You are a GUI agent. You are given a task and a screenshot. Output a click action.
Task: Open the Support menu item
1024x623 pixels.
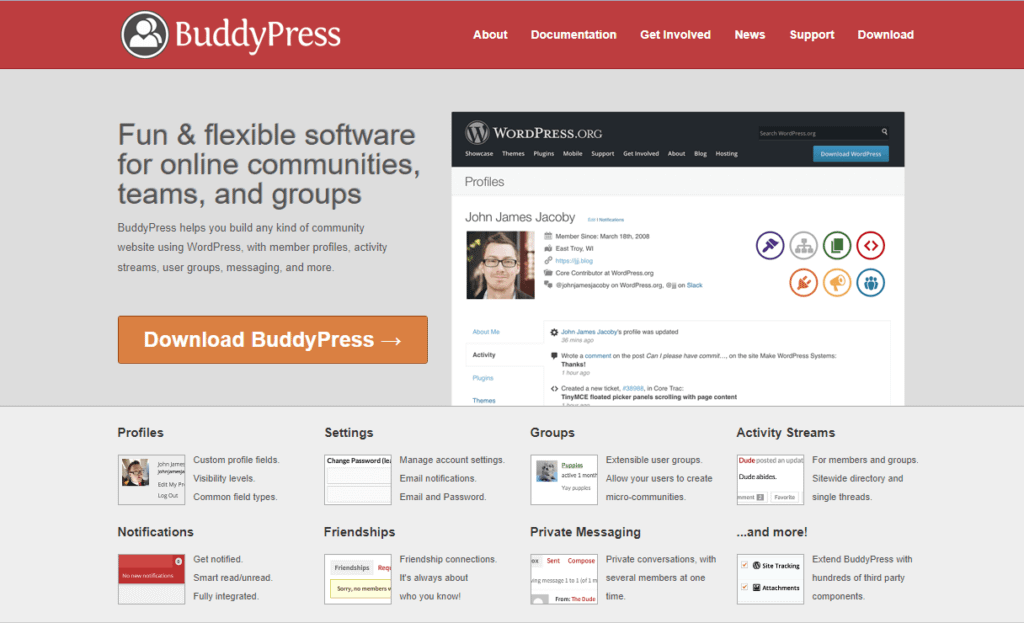tap(812, 35)
